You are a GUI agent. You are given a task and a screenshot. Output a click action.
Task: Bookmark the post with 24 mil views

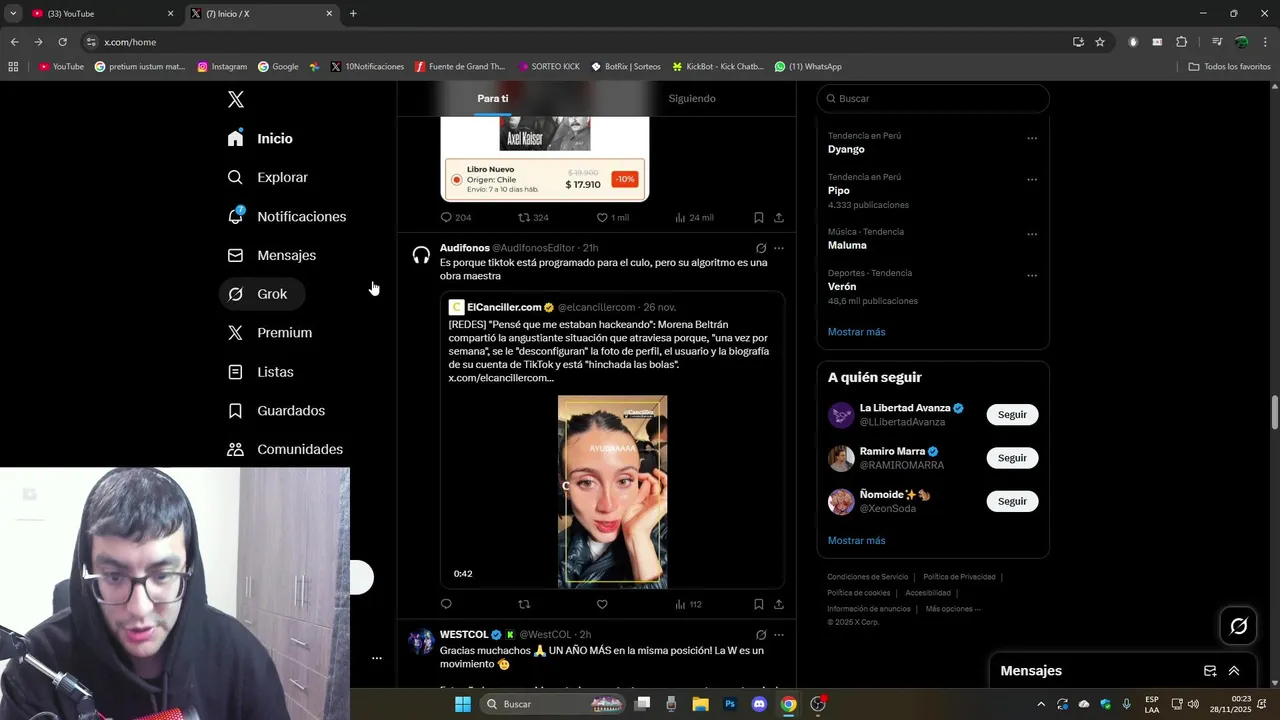coord(758,217)
